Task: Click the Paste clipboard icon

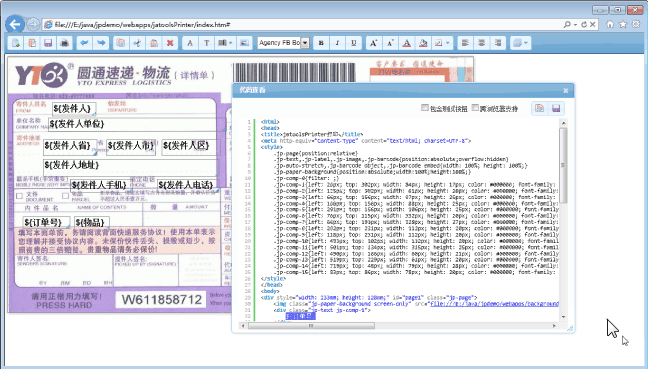Action: click(154, 43)
